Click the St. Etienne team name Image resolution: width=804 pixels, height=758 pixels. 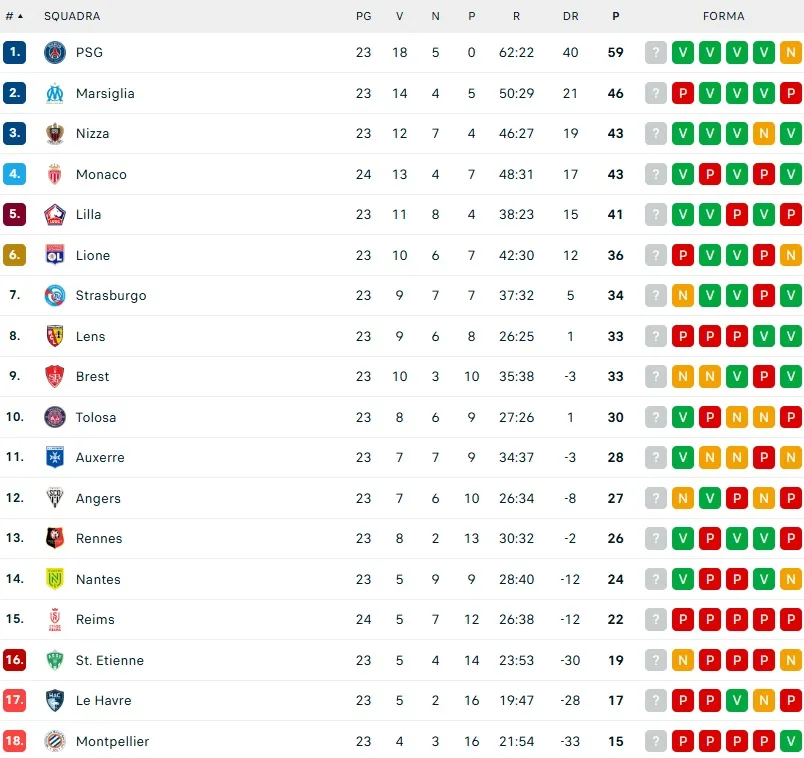109,660
